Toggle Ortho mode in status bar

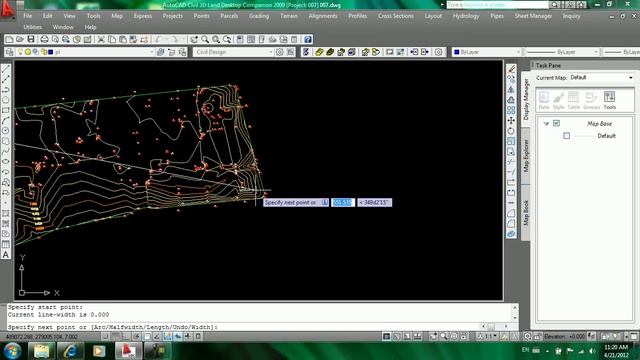[126, 336]
